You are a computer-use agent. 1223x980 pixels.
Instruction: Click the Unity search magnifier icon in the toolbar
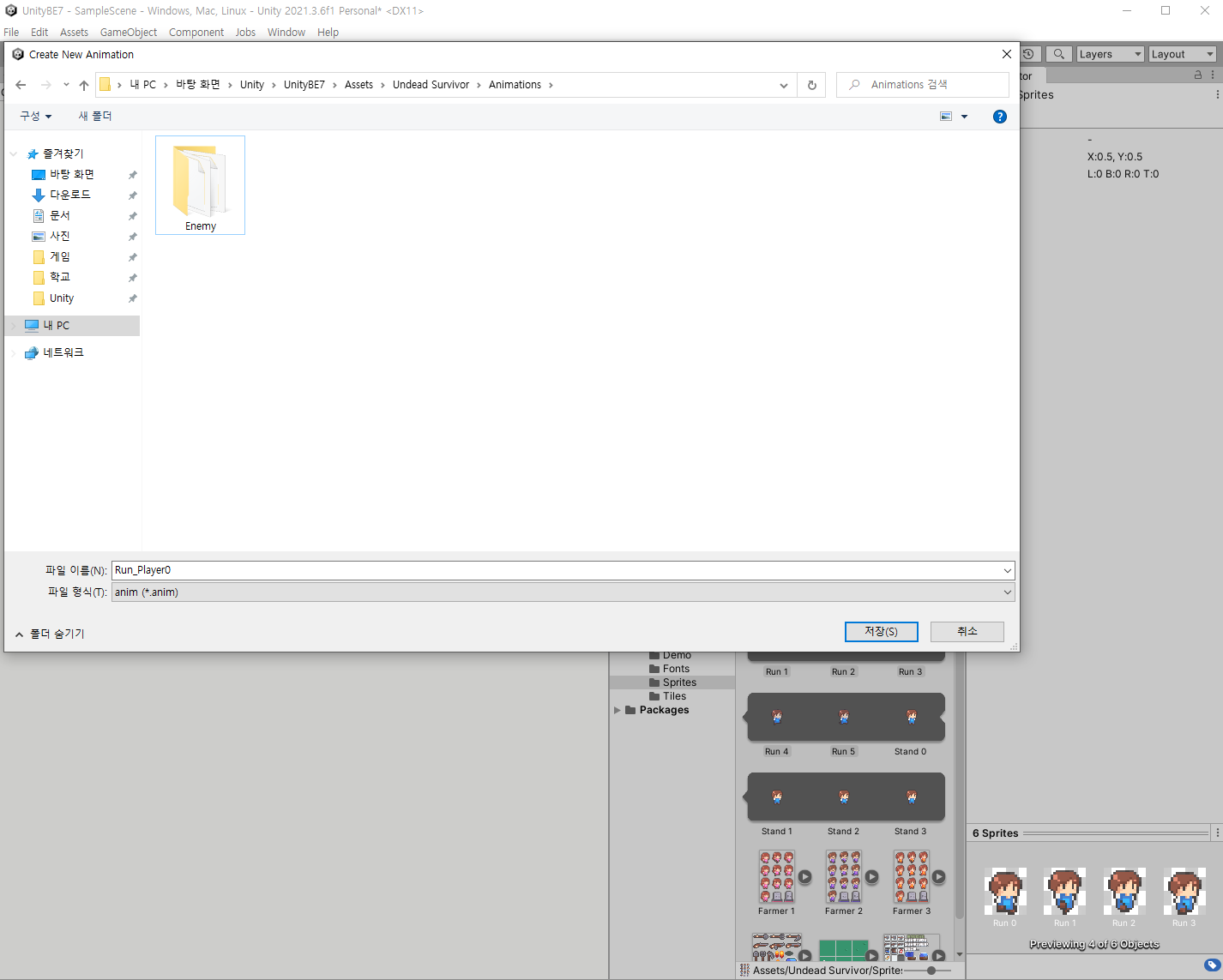click(x=1059, y=54)
